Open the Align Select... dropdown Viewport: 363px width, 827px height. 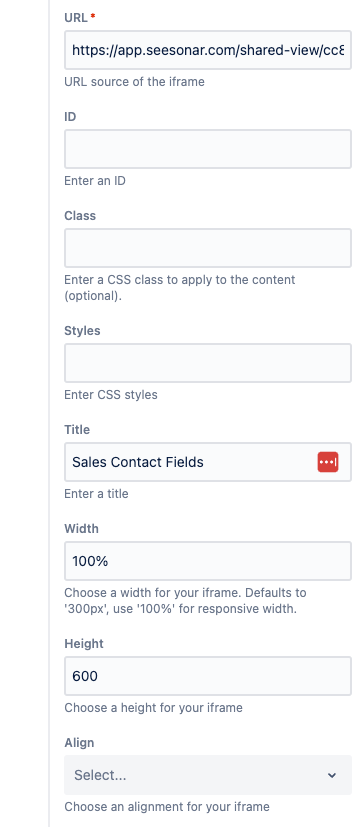point(208,775)
